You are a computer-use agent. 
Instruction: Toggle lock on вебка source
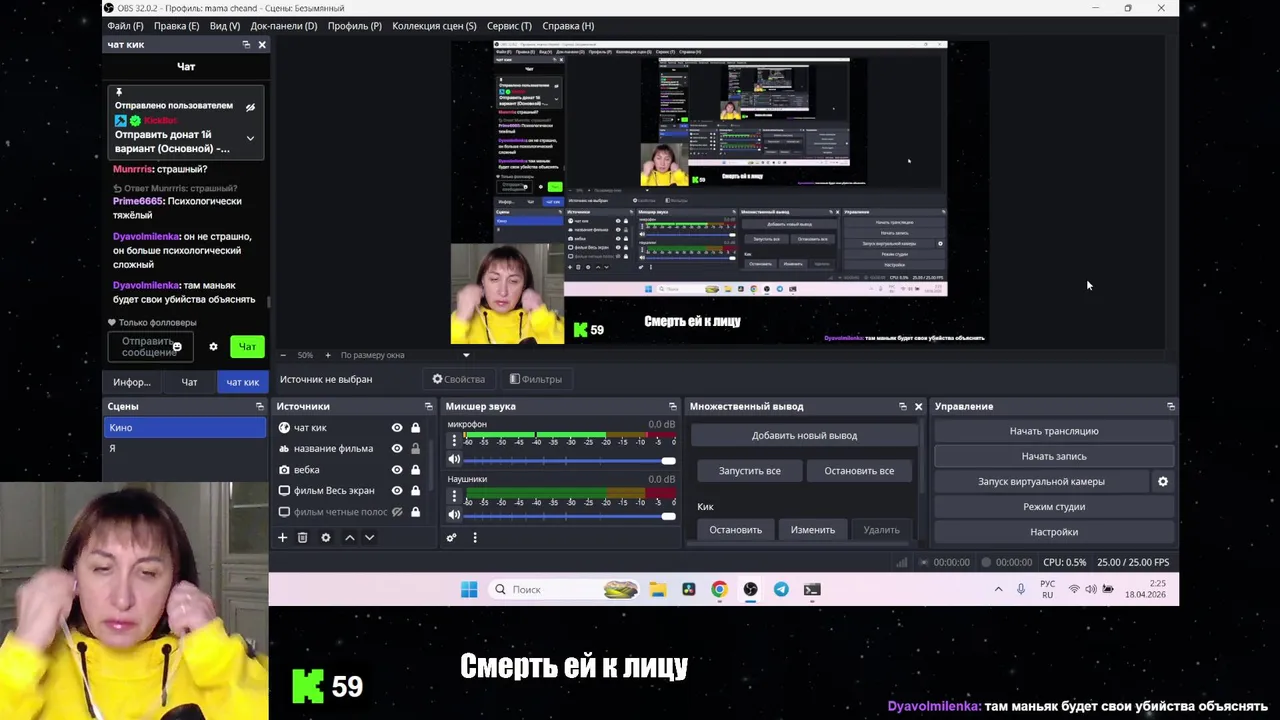[x=415, y=470]
